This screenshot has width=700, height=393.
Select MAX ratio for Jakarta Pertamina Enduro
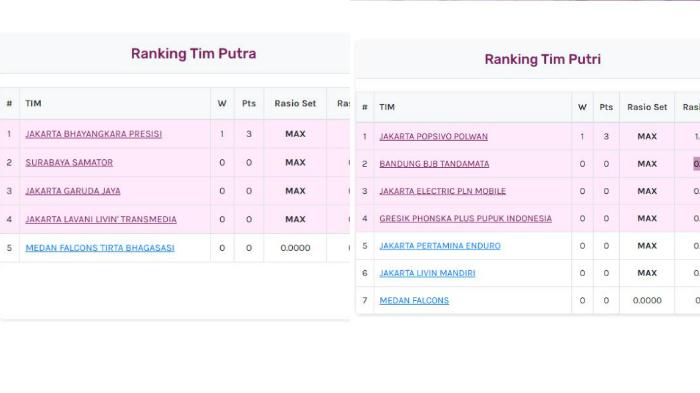pyautogui.click(x=647, y=246)
